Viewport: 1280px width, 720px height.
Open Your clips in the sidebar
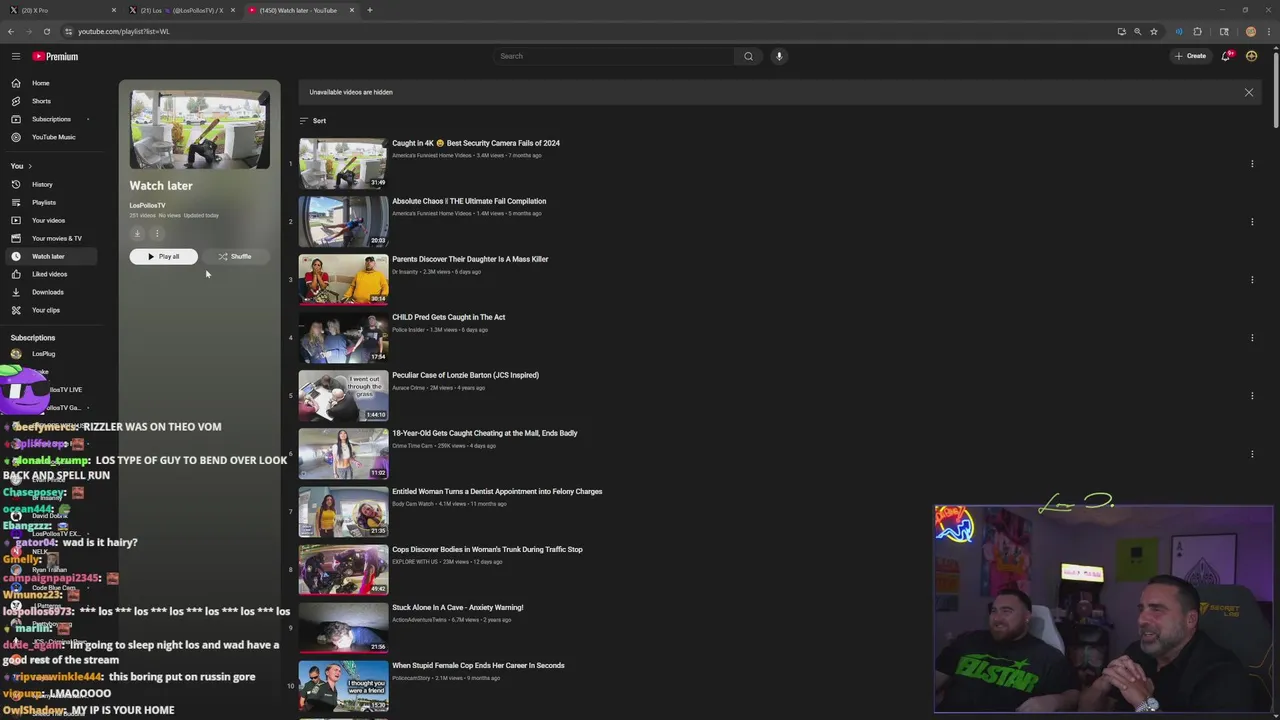click(45, 310)
